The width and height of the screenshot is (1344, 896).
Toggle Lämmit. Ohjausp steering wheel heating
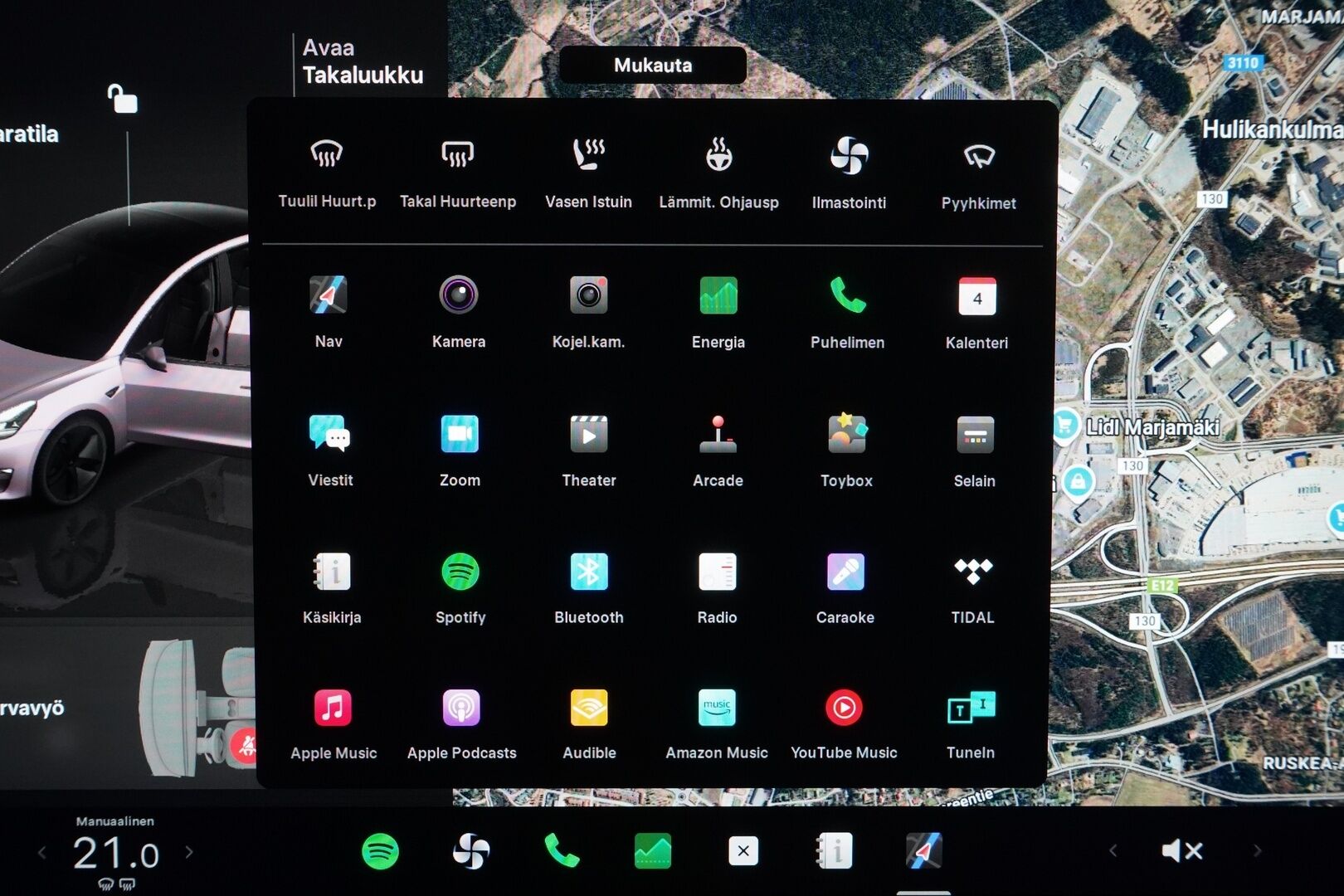click(718, 173)
